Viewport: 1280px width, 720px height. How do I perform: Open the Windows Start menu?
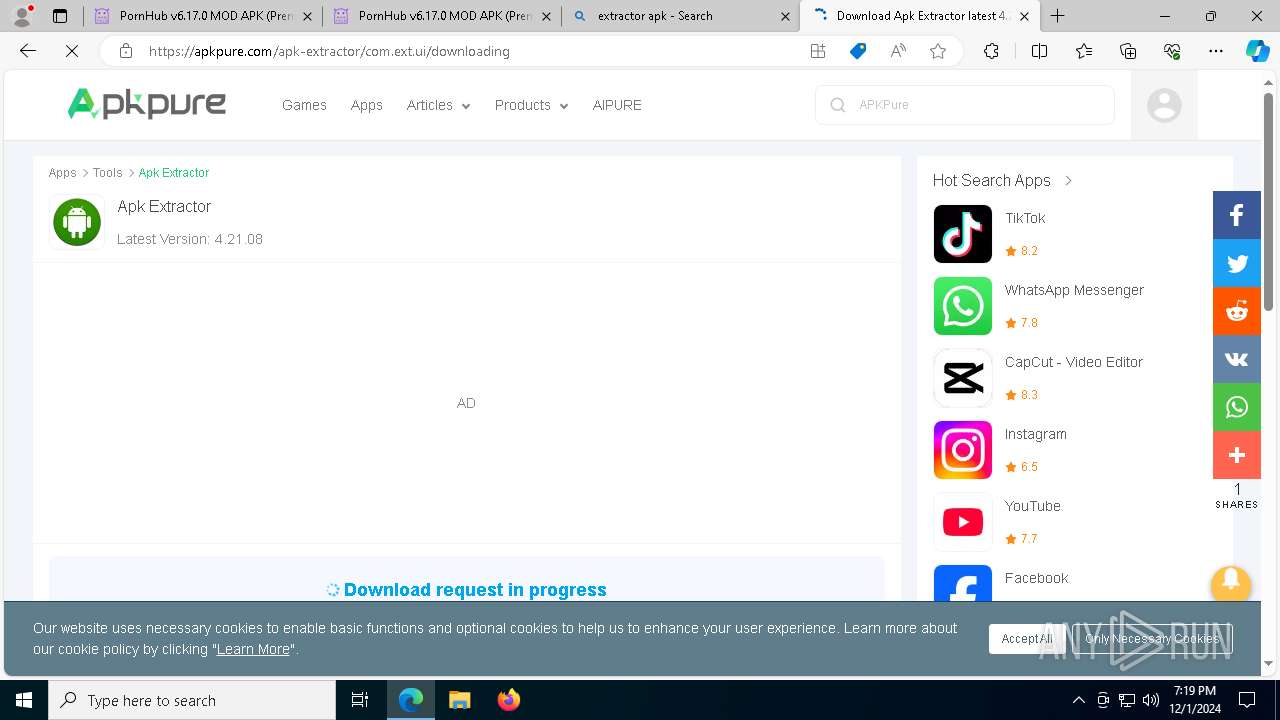point(24,700)
